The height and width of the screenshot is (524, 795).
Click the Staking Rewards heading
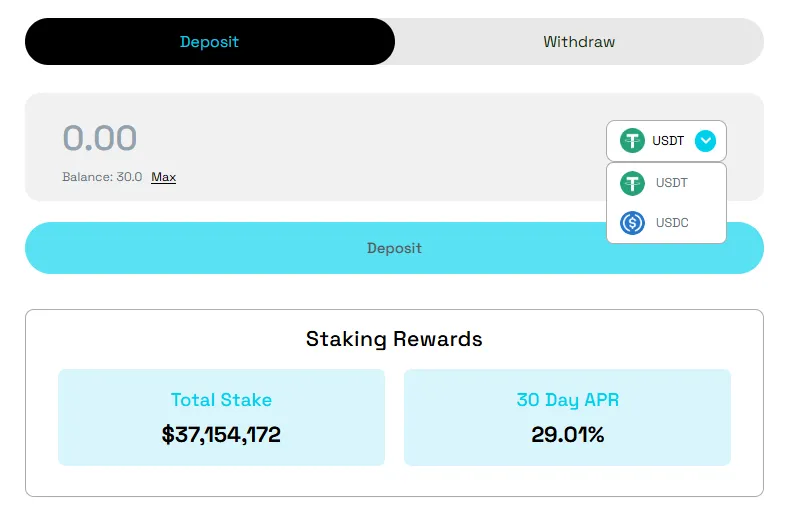[x=394, y=339]
